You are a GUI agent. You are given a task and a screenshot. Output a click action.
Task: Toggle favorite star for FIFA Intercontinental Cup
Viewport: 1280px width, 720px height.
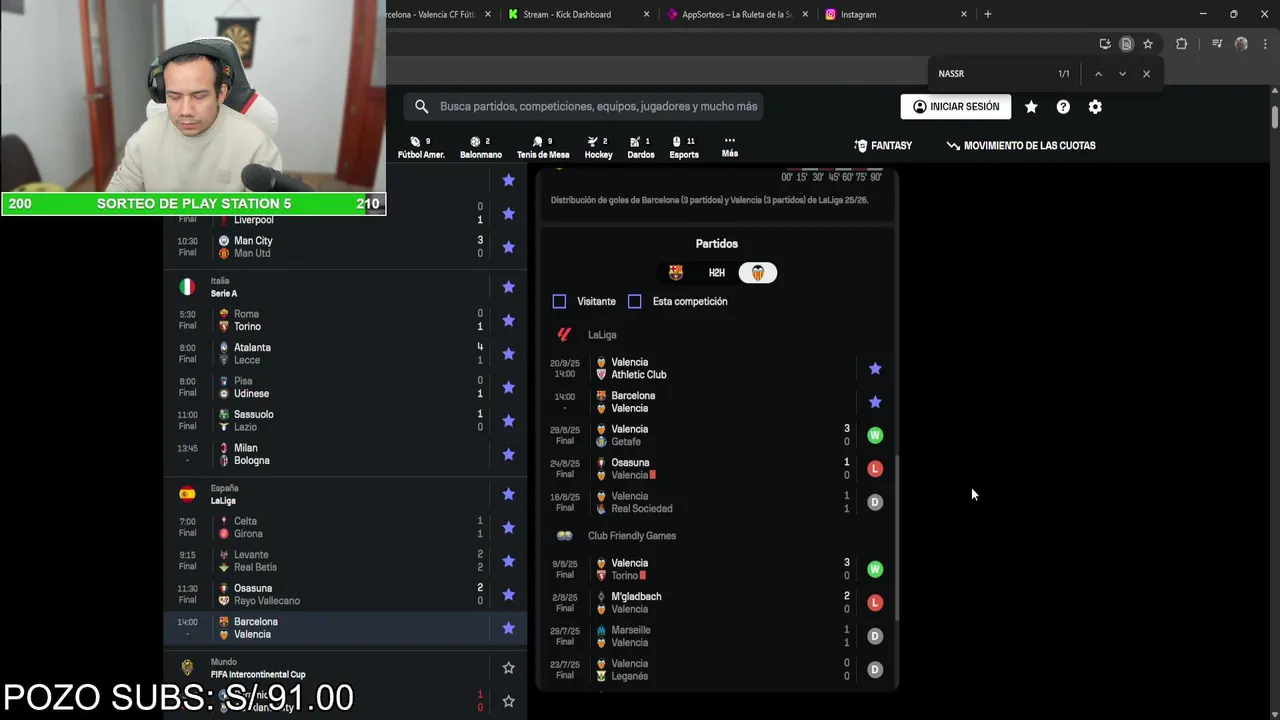[x=508, y=668]
